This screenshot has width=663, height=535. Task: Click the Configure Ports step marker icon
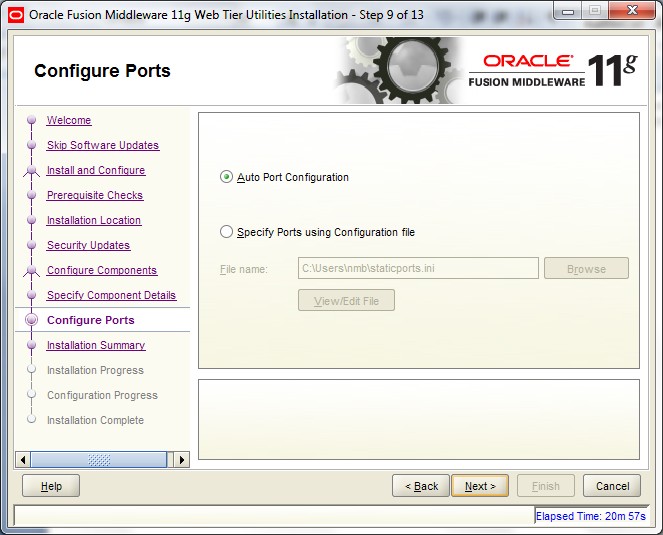pyautogui.click(x=31, y=320)
